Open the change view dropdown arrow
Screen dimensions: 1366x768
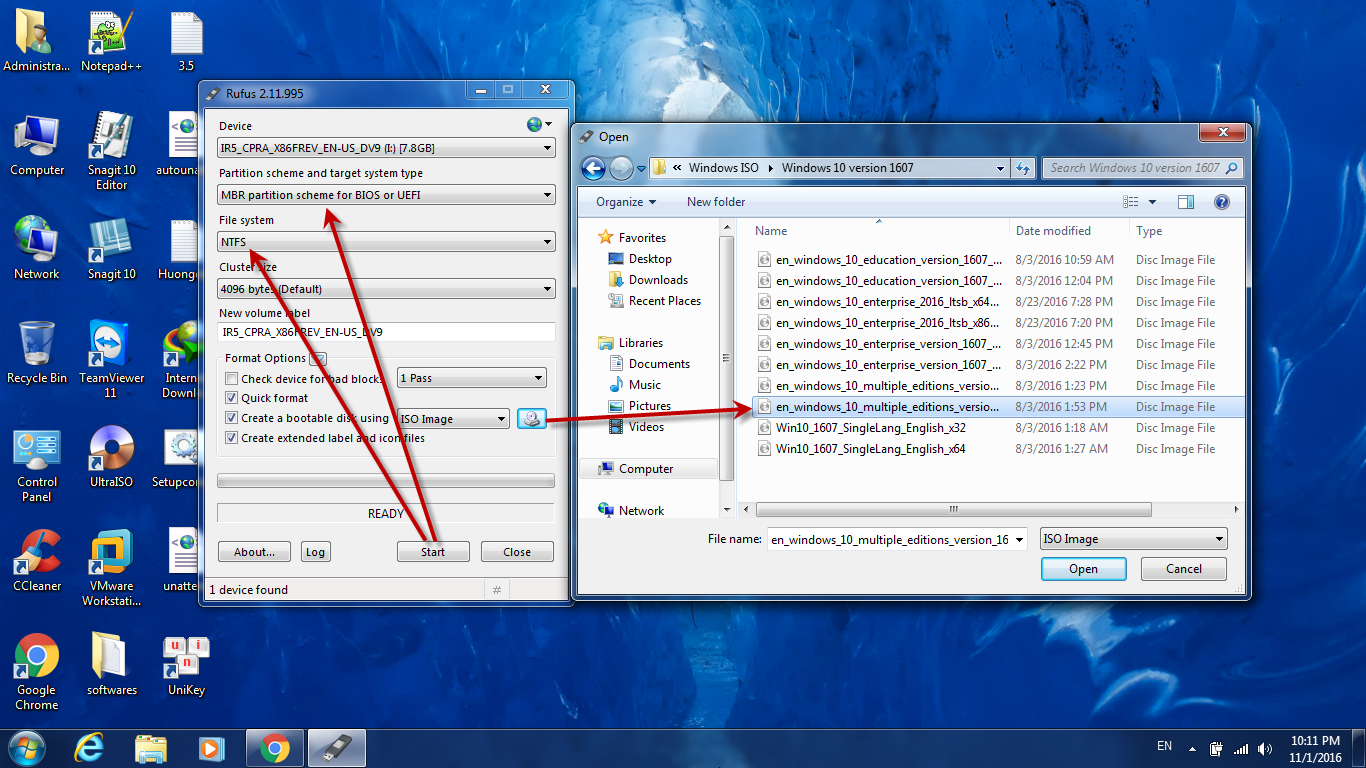[x=1152, y=202]
